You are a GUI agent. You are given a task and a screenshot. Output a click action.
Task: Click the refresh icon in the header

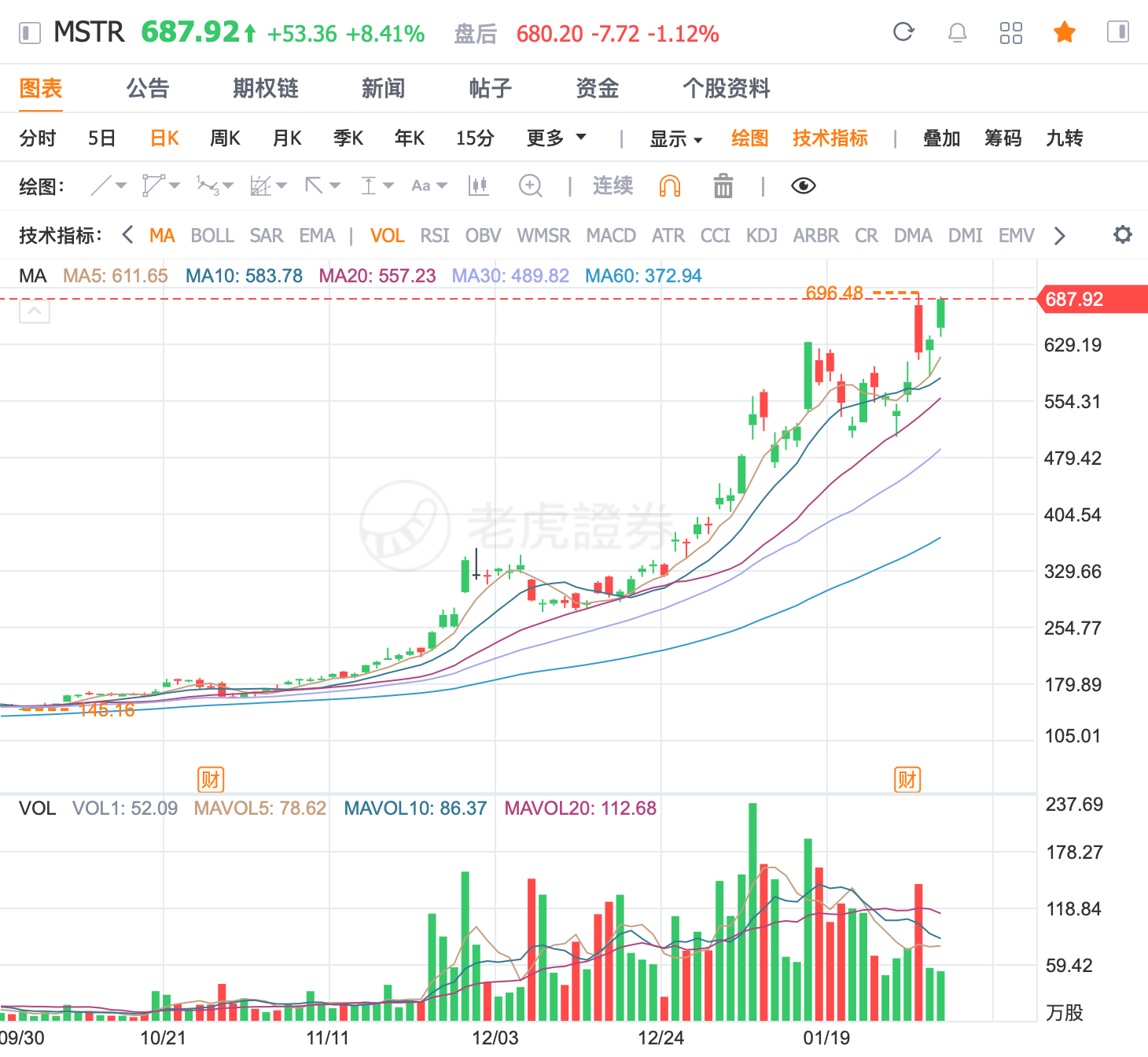click(903, 32)
